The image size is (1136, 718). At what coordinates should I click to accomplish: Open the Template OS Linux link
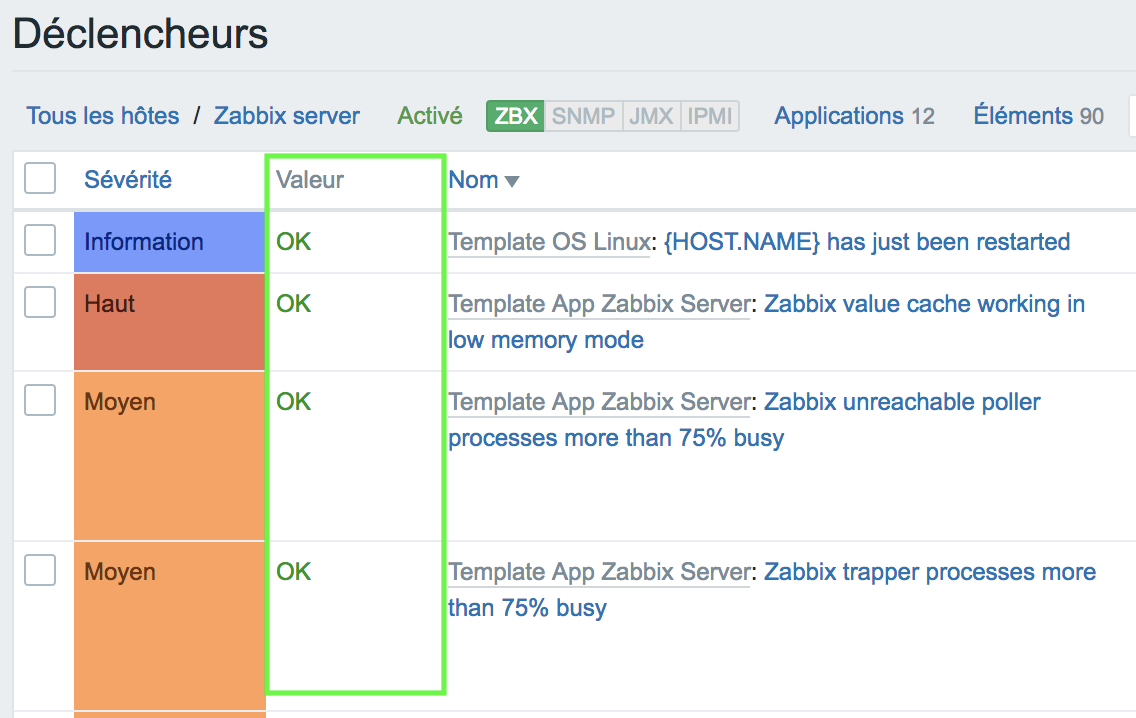pos(549,242)
